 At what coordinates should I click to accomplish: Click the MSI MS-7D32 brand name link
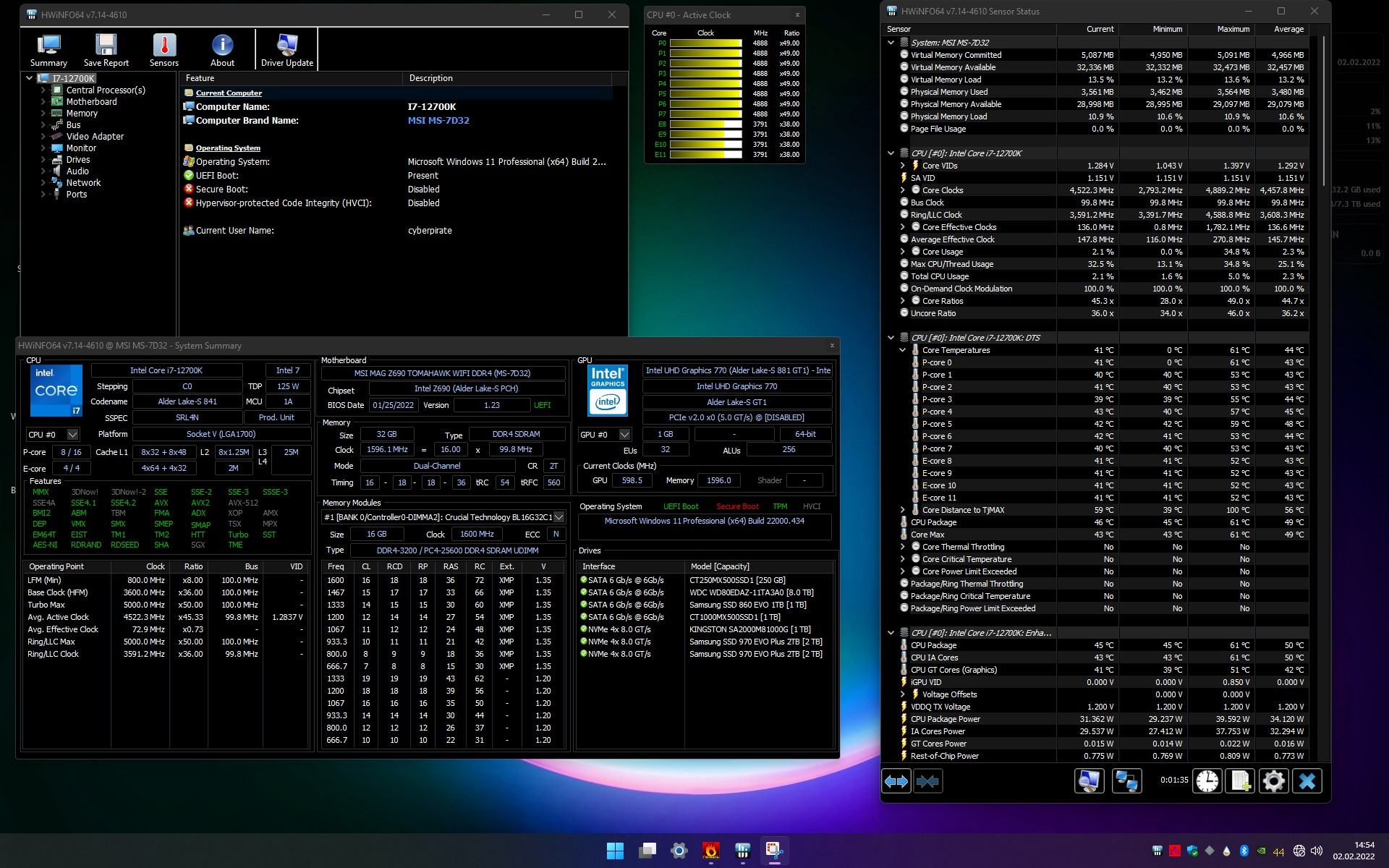click(x=438, y=121)
